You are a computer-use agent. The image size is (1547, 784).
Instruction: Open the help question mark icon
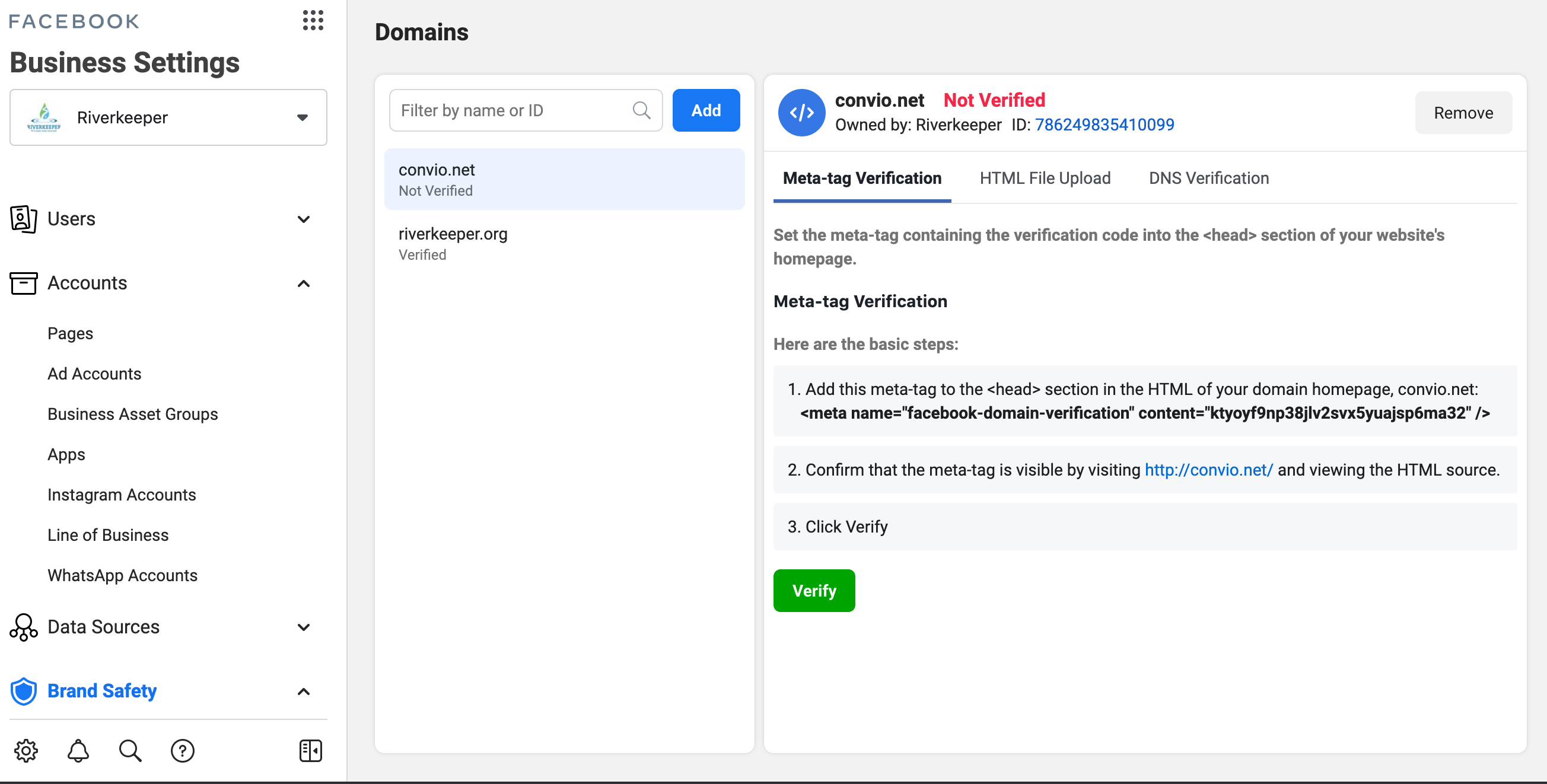click(x=183, y=751)
